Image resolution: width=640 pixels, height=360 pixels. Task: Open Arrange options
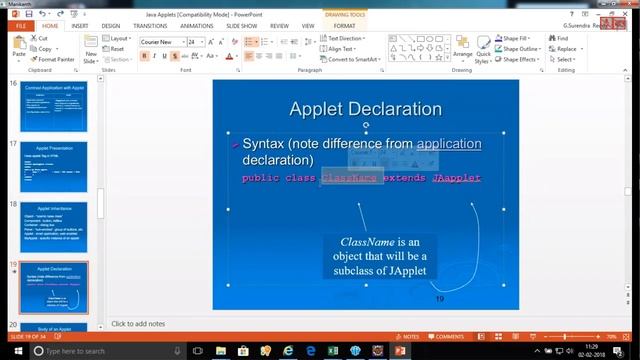(x=462, y=49)
